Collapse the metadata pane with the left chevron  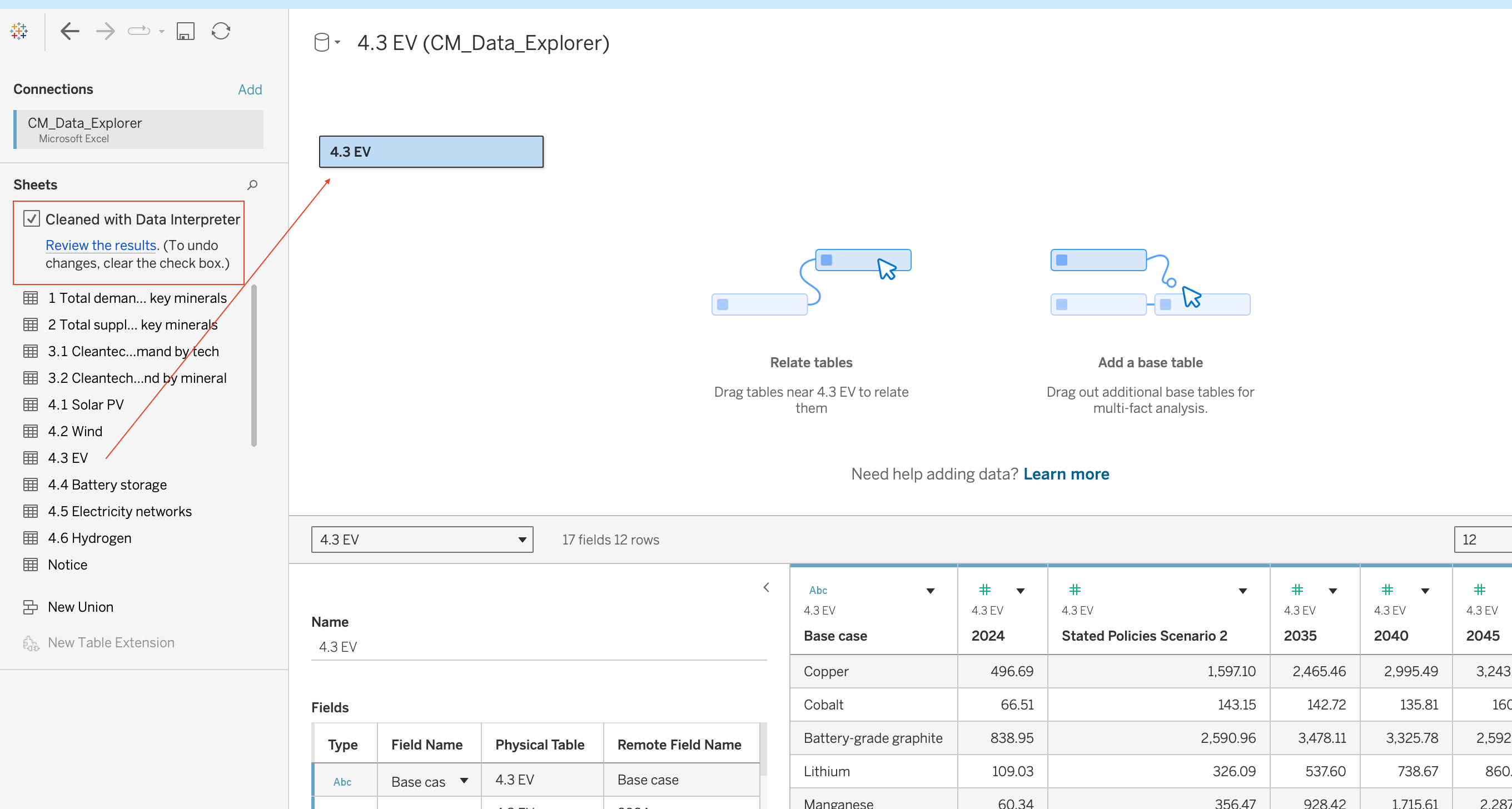pos(766,587)
